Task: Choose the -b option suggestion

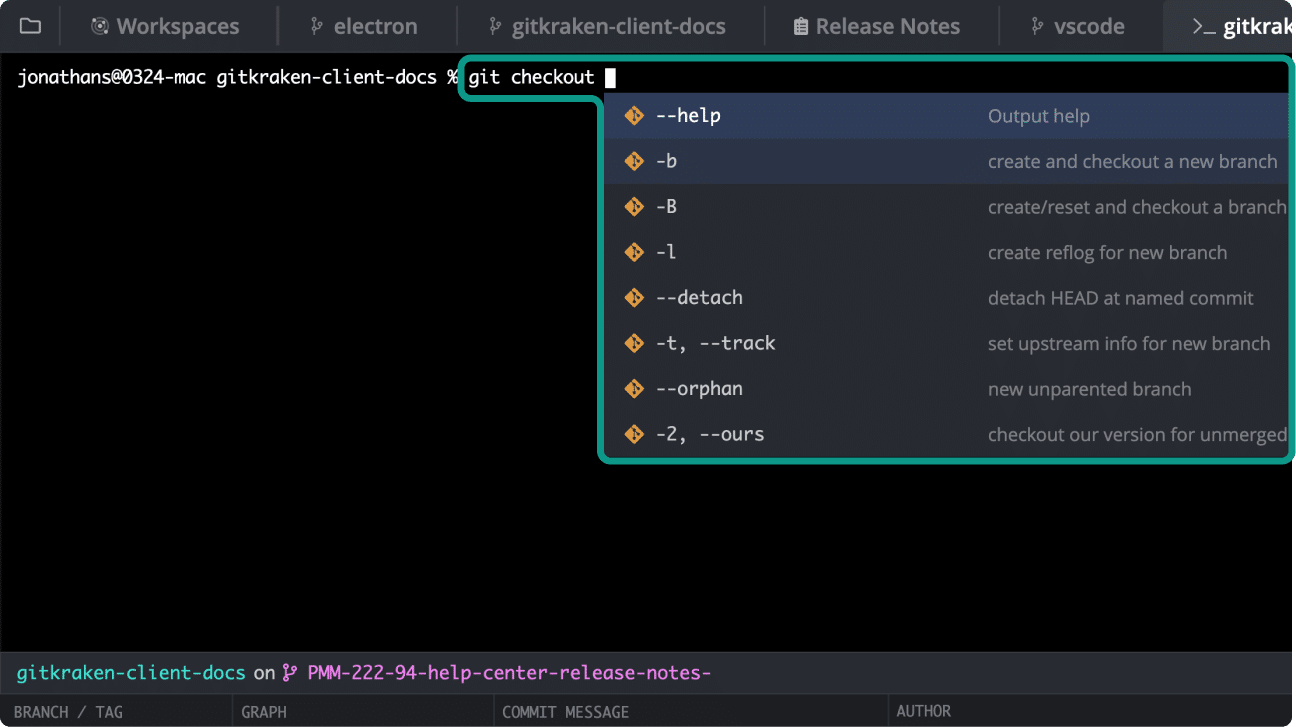Action: (x=946, y=161)
